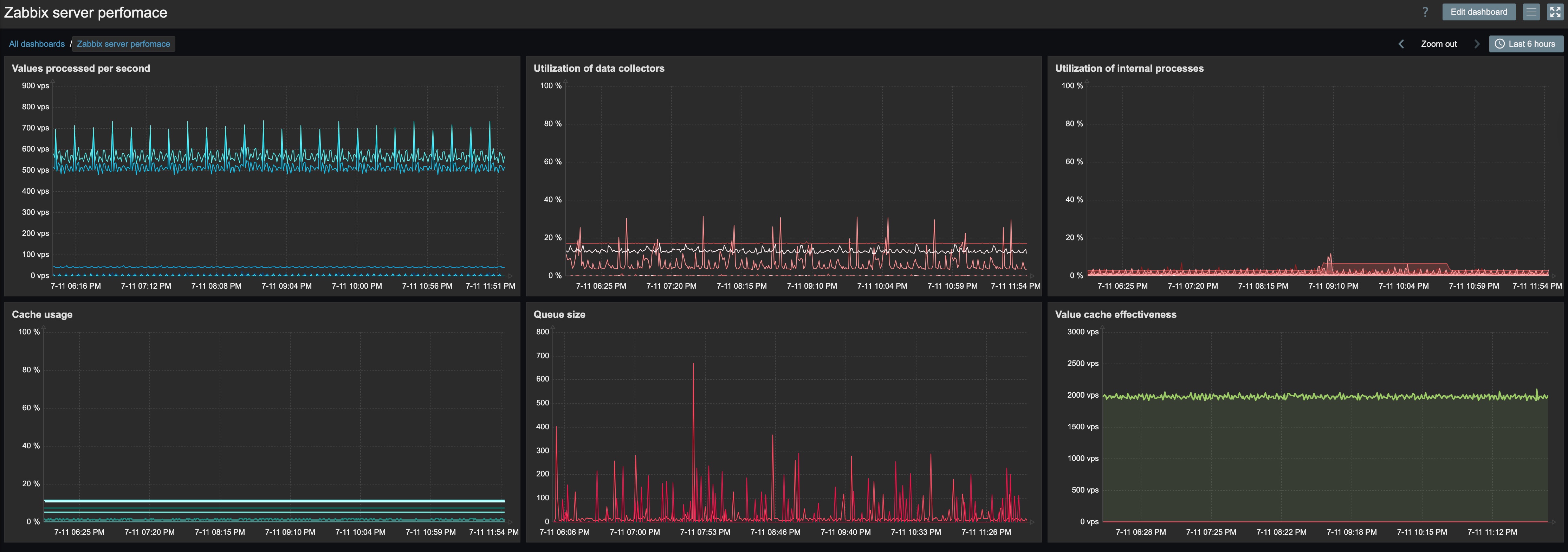Click the Values processed per second widget title
Image resolution: width=1568 pixels, height=552 pixels.
pyautogui.click(x=81, y=68)
